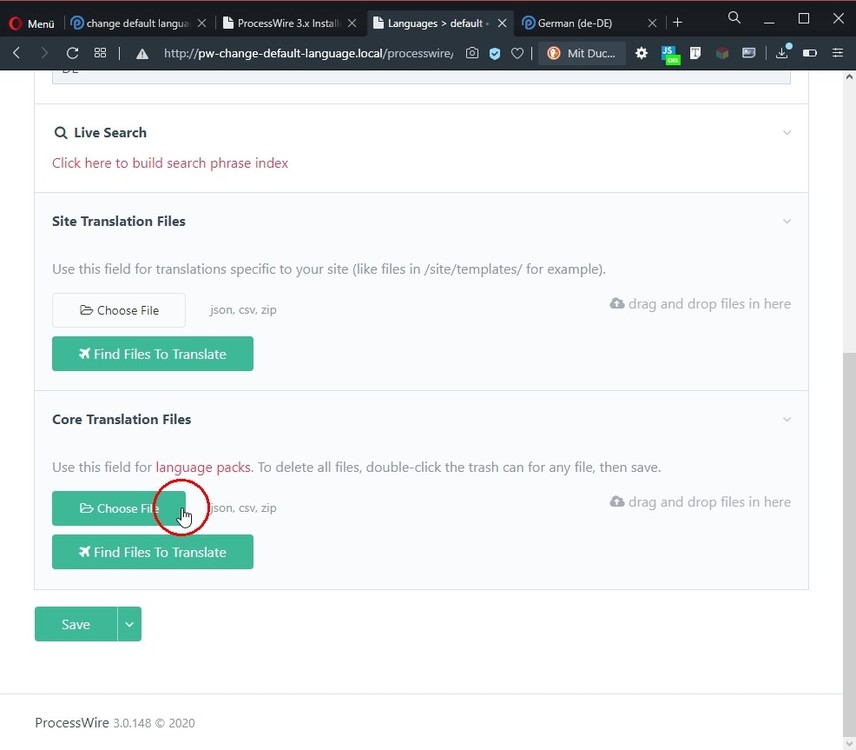856x750 pixels.
Task: Click the browser reload icon
Action: tap(72, 53)
